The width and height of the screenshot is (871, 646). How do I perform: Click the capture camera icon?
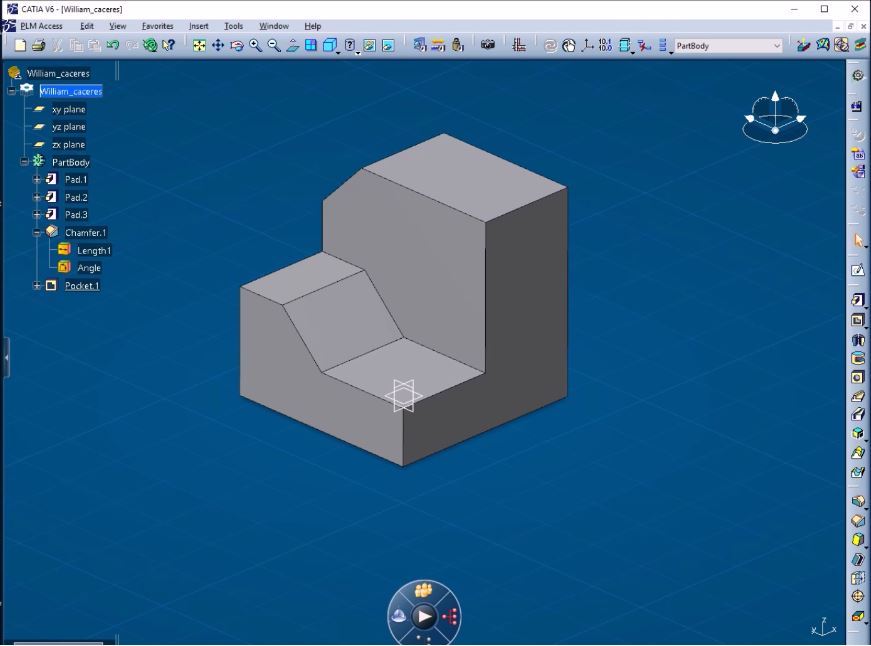pos(488,45)
